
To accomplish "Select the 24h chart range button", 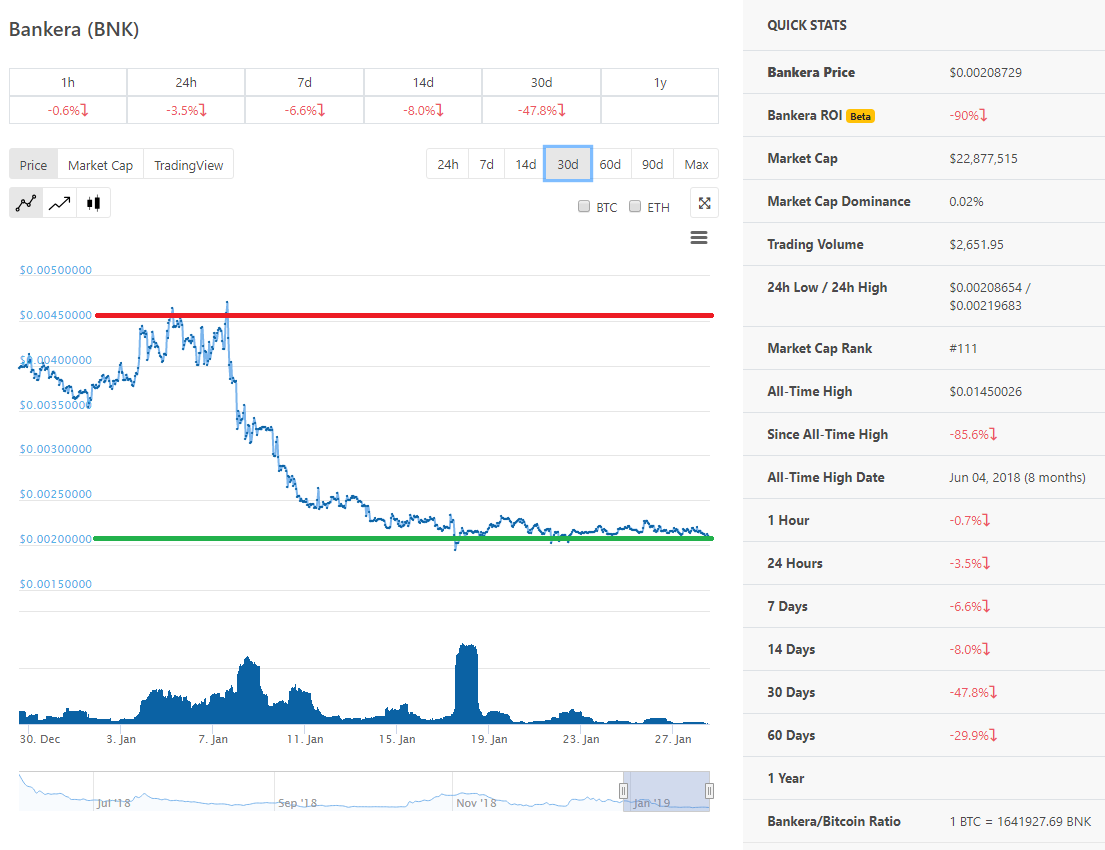I will [x=447, y=164].
